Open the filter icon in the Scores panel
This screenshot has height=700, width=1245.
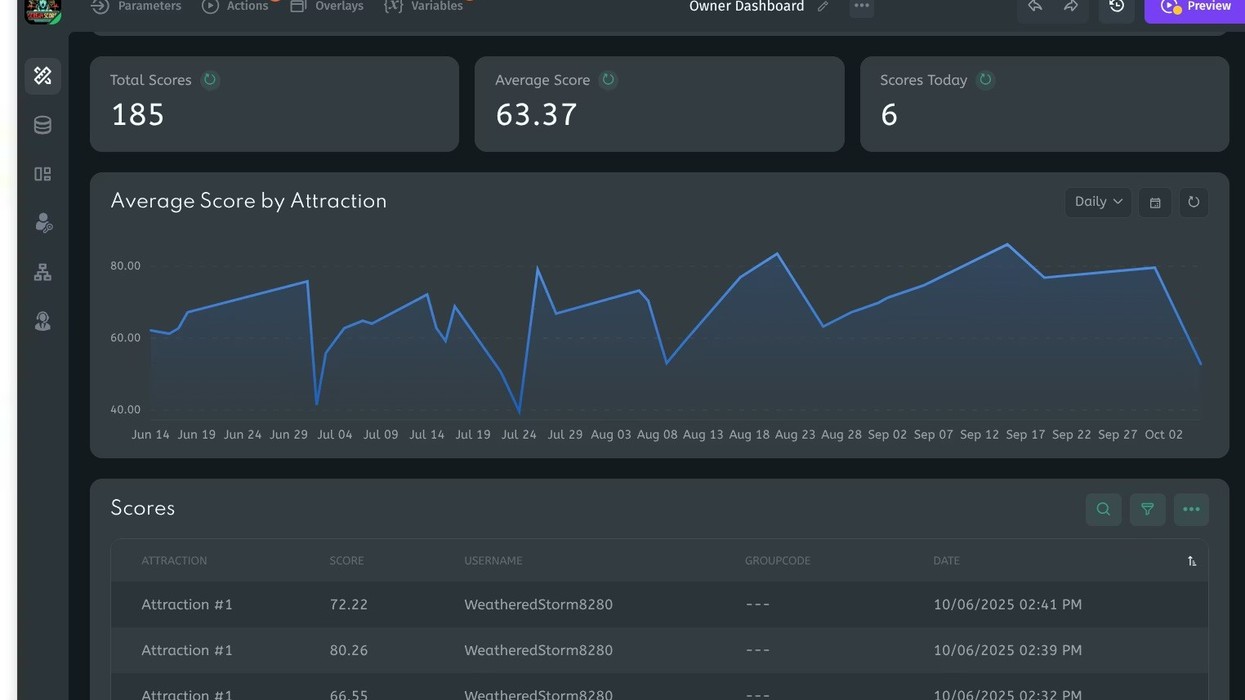[1147, 509]
